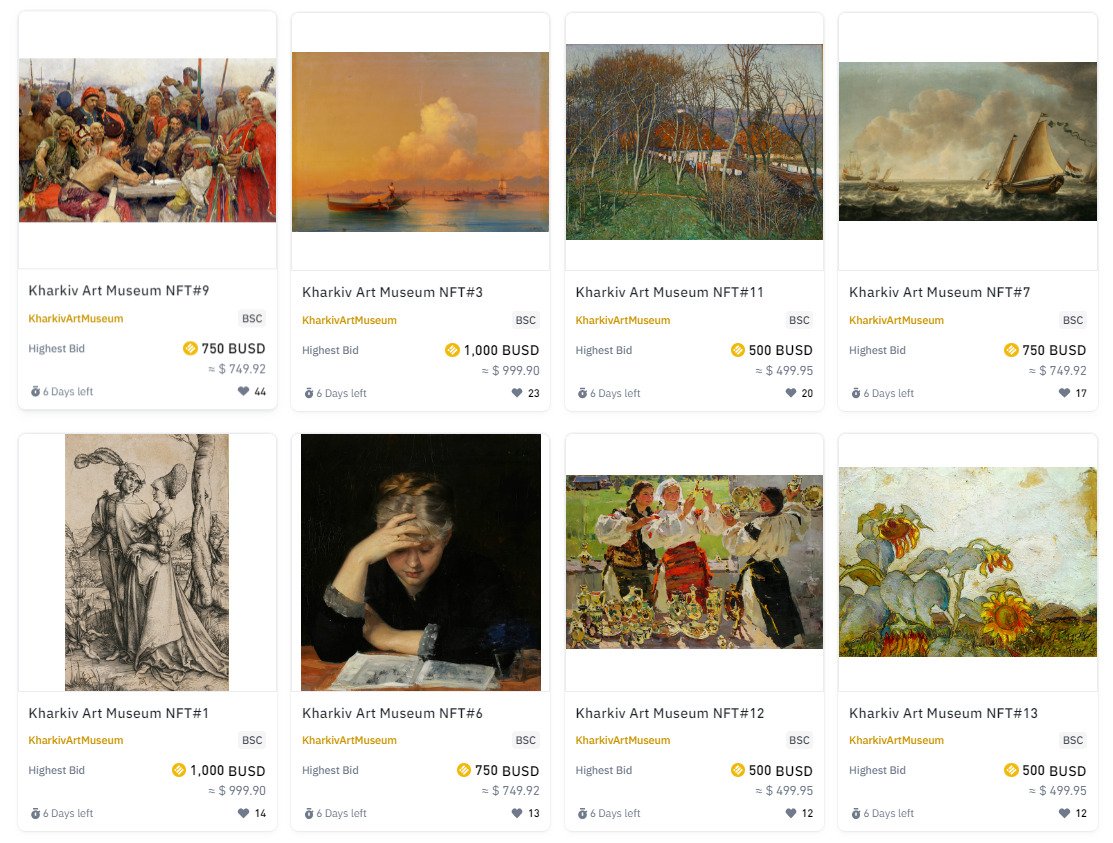Favorite NFT#11 with the heart icon
The width and height of the screenshot is (1113, 843).
point(791,393)
